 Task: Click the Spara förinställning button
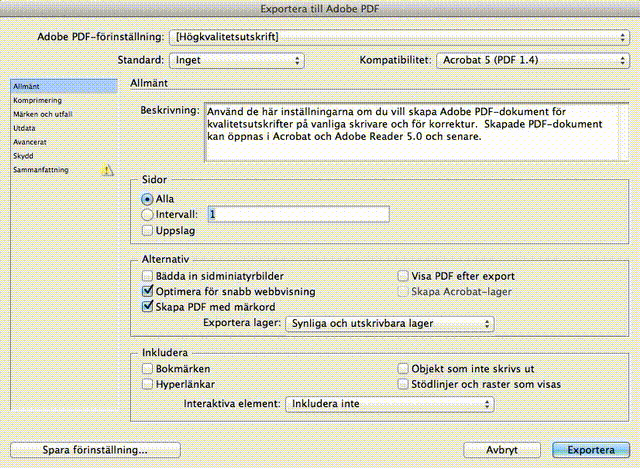96,450
